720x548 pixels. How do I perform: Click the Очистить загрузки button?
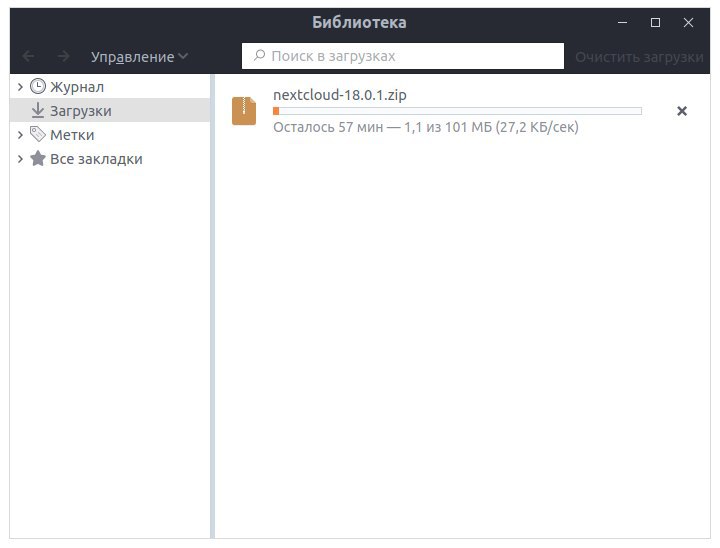(x=639, y=56)
